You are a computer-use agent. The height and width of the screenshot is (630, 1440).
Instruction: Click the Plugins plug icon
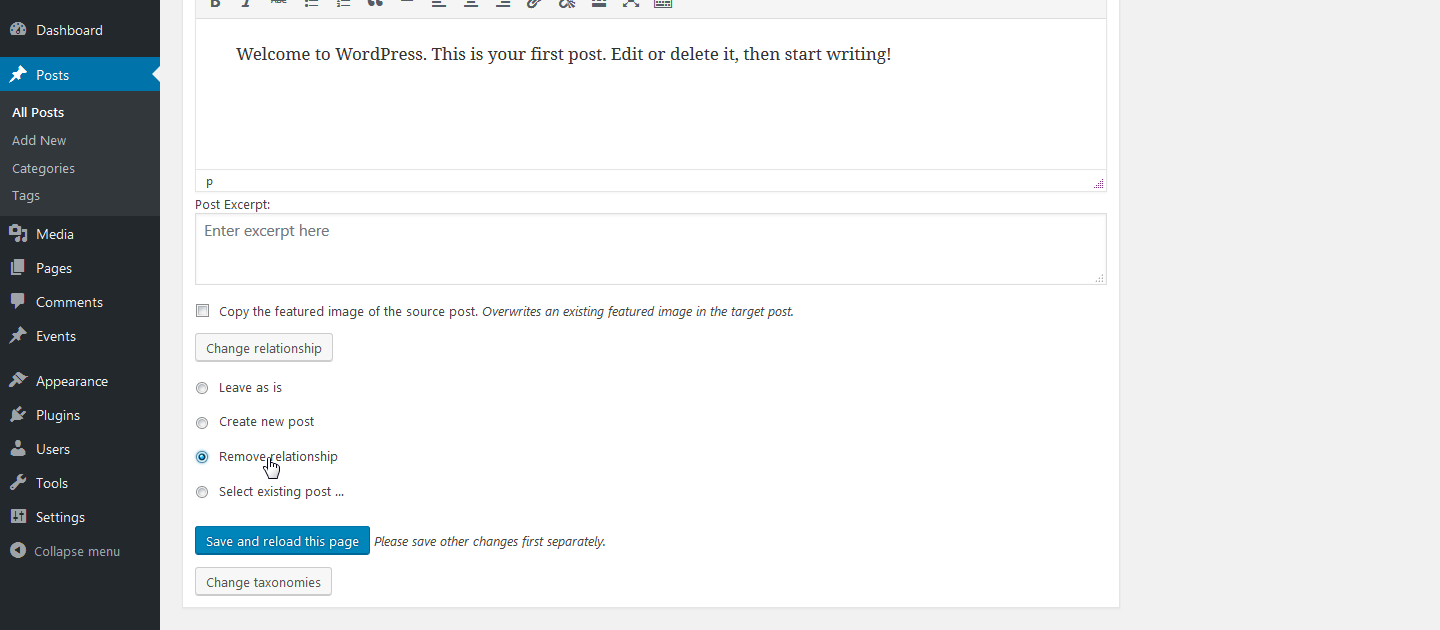[x=18, y=415]
